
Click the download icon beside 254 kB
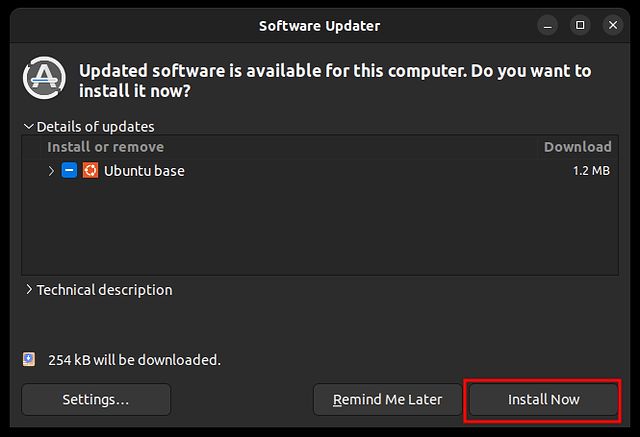coord(29,359)
